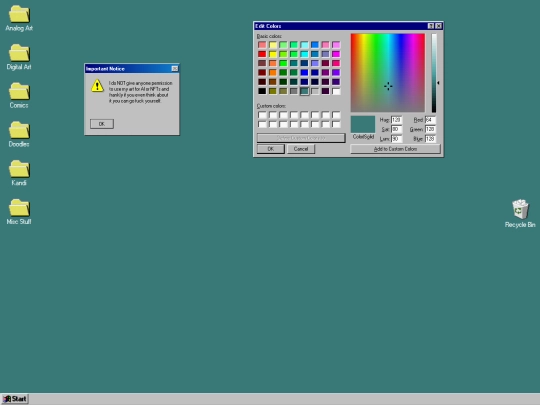The width and height of the screenshot is (540, 405).
Task: Pick the pure red basic color swatch
Action: [262, 54]
